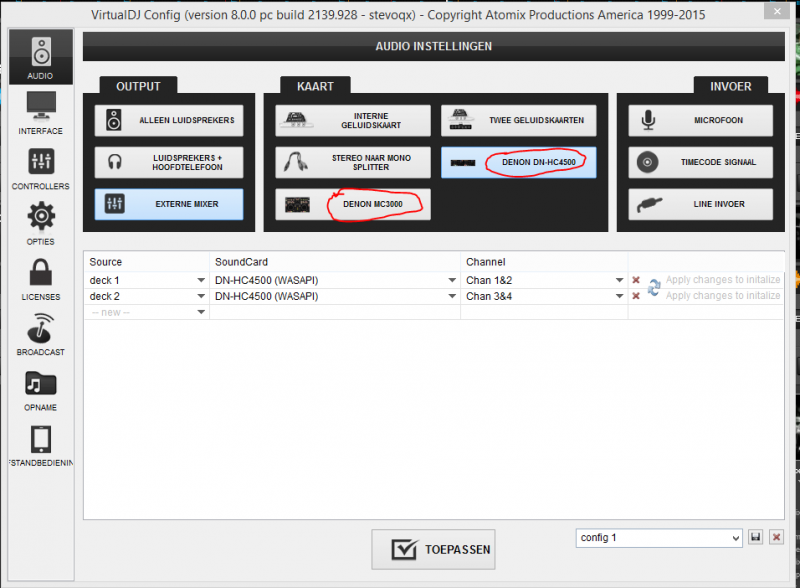Click the Invoer tab header
The image size is (800, 588).
click(x=731, y=86)
